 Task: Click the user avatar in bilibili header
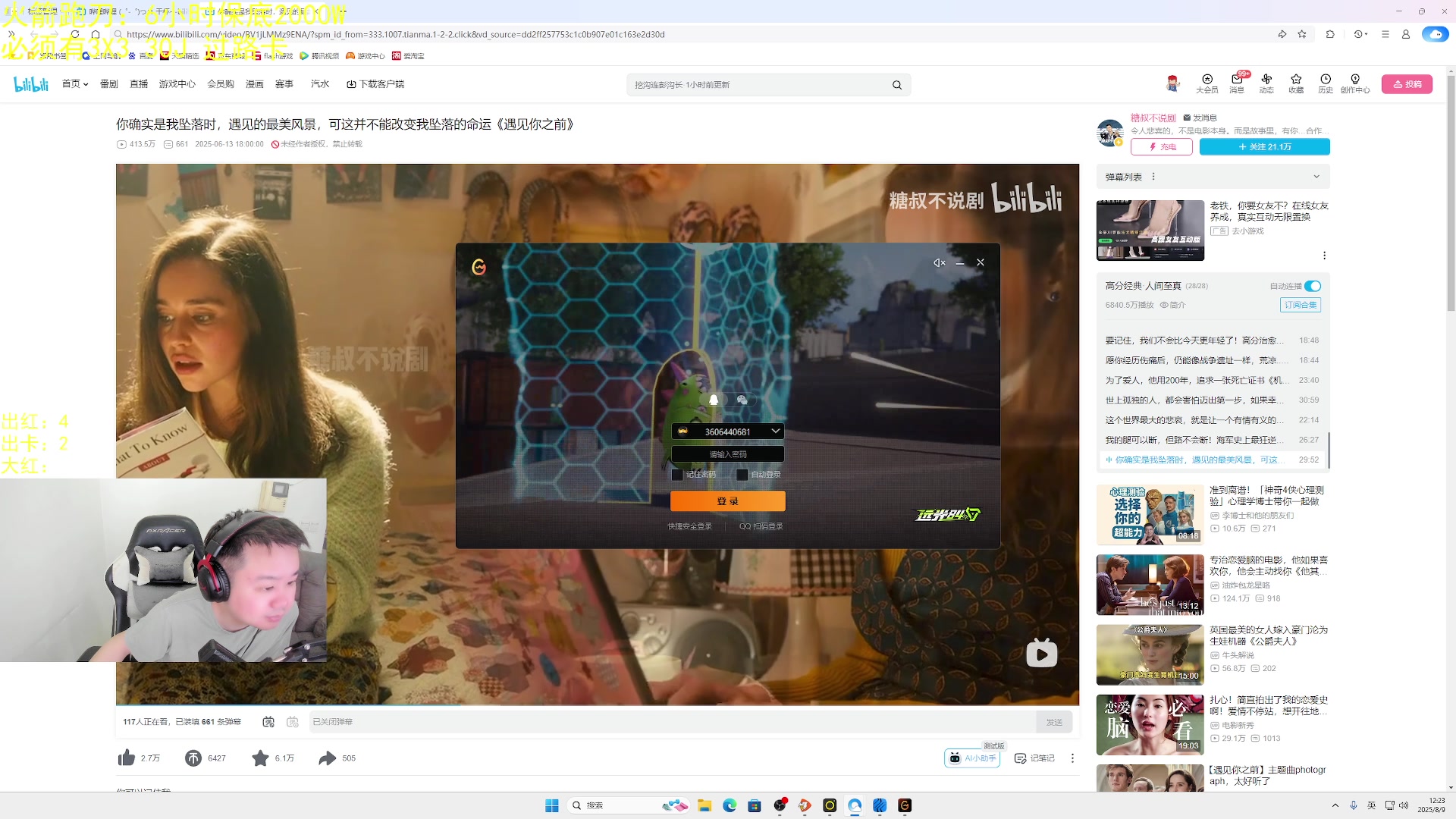[1172, 83]
